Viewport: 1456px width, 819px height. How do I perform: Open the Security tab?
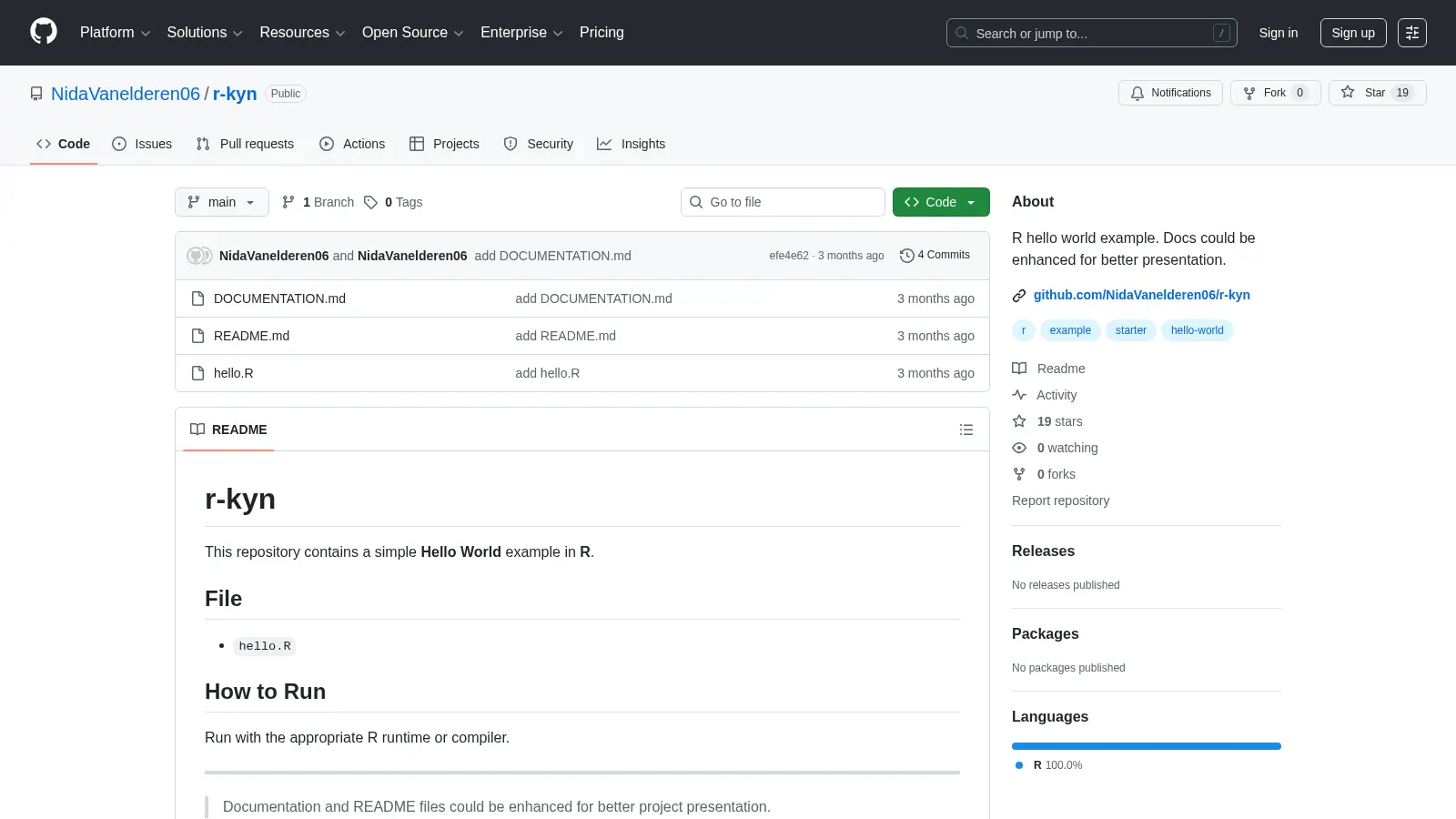[539, 144]
